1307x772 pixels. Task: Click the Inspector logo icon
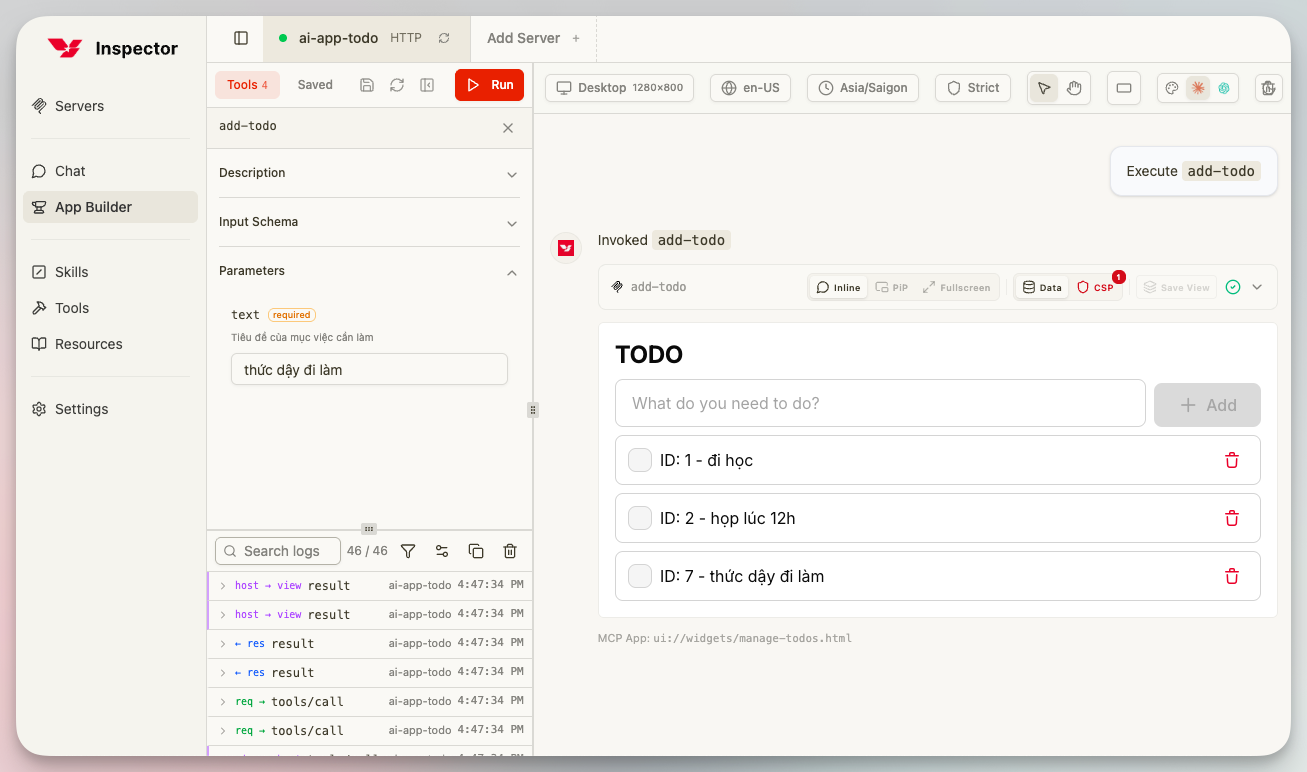65,48
